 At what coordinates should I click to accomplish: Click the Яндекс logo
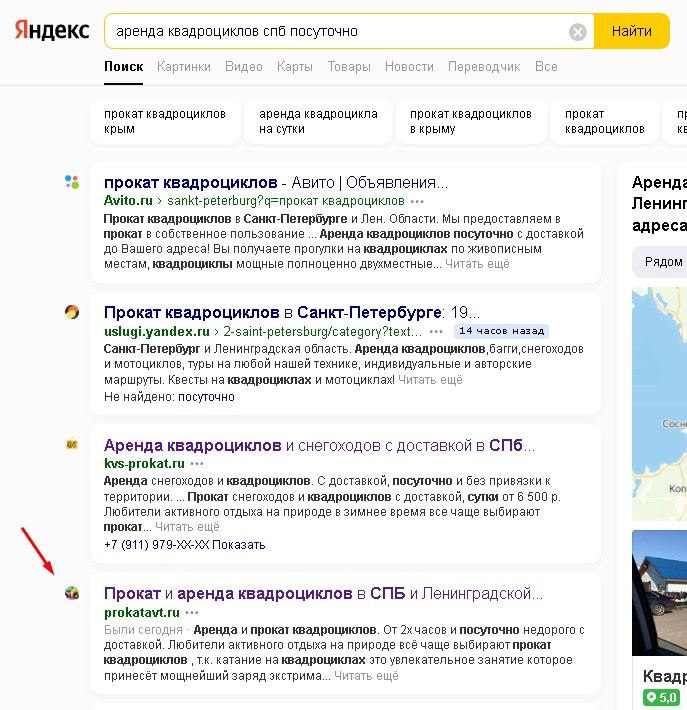point(52,30)
